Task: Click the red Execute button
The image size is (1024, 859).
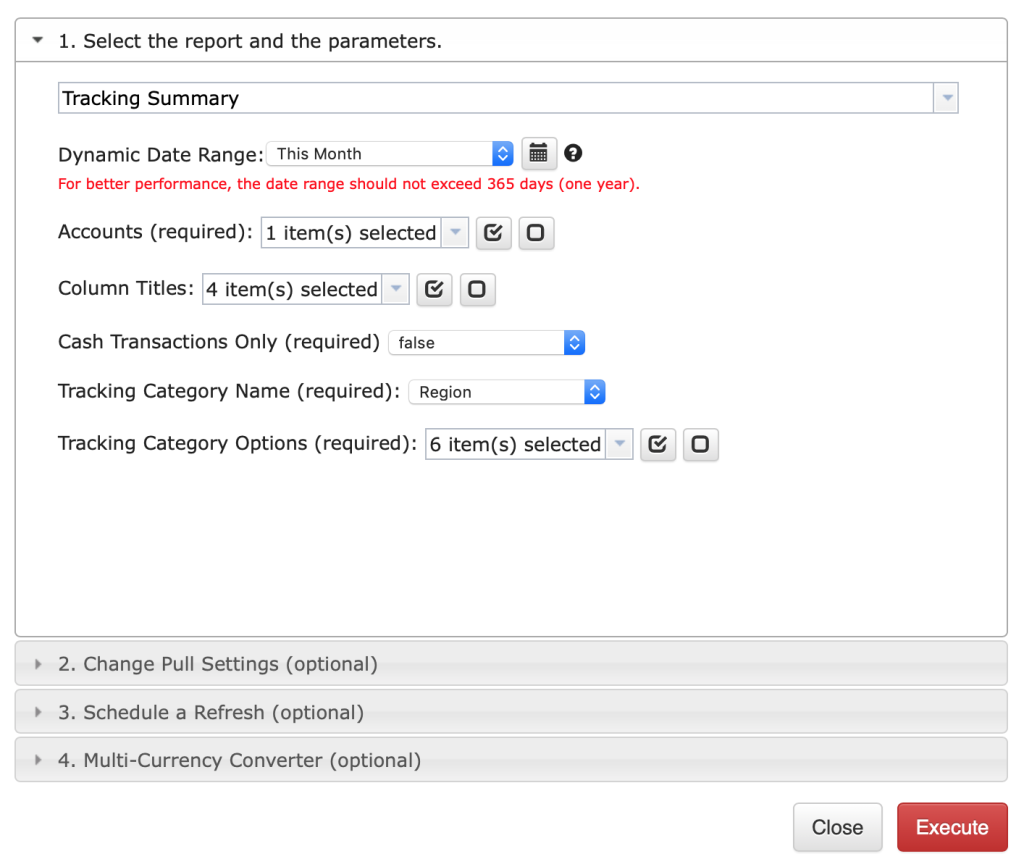Action: (x=952, y=827)
